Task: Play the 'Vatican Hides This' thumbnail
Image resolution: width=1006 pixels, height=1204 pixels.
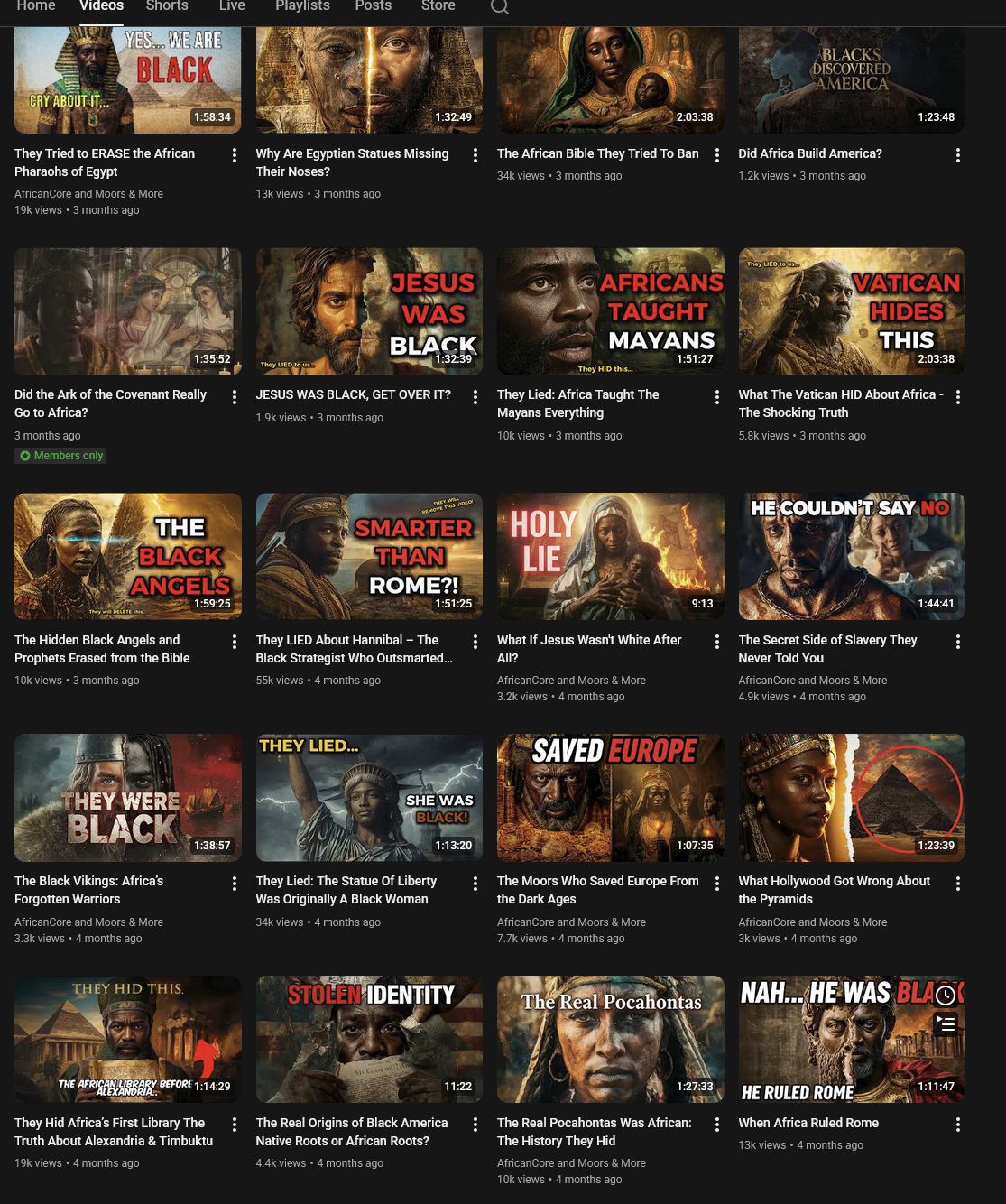Action: click(x=852, y=311)
